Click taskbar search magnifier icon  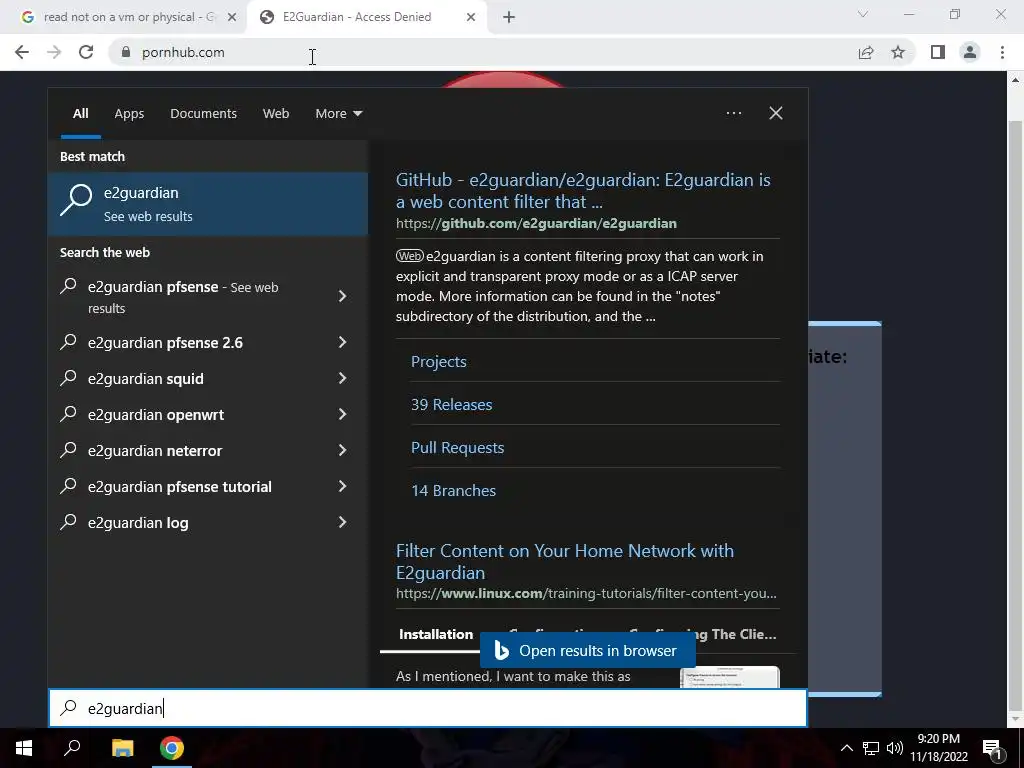coord(72,748)
